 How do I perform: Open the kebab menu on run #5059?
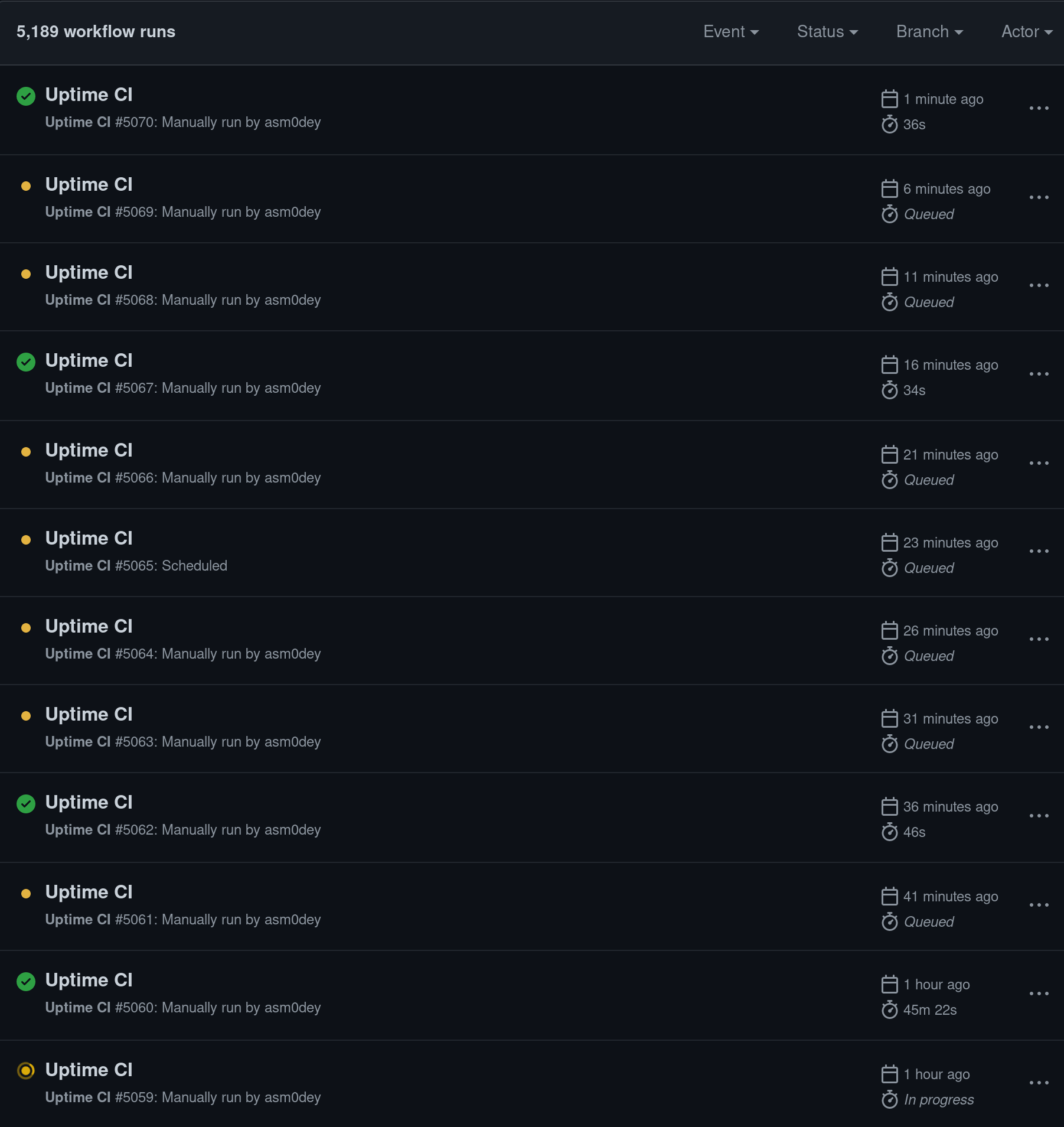[x=1039, y=1083]
